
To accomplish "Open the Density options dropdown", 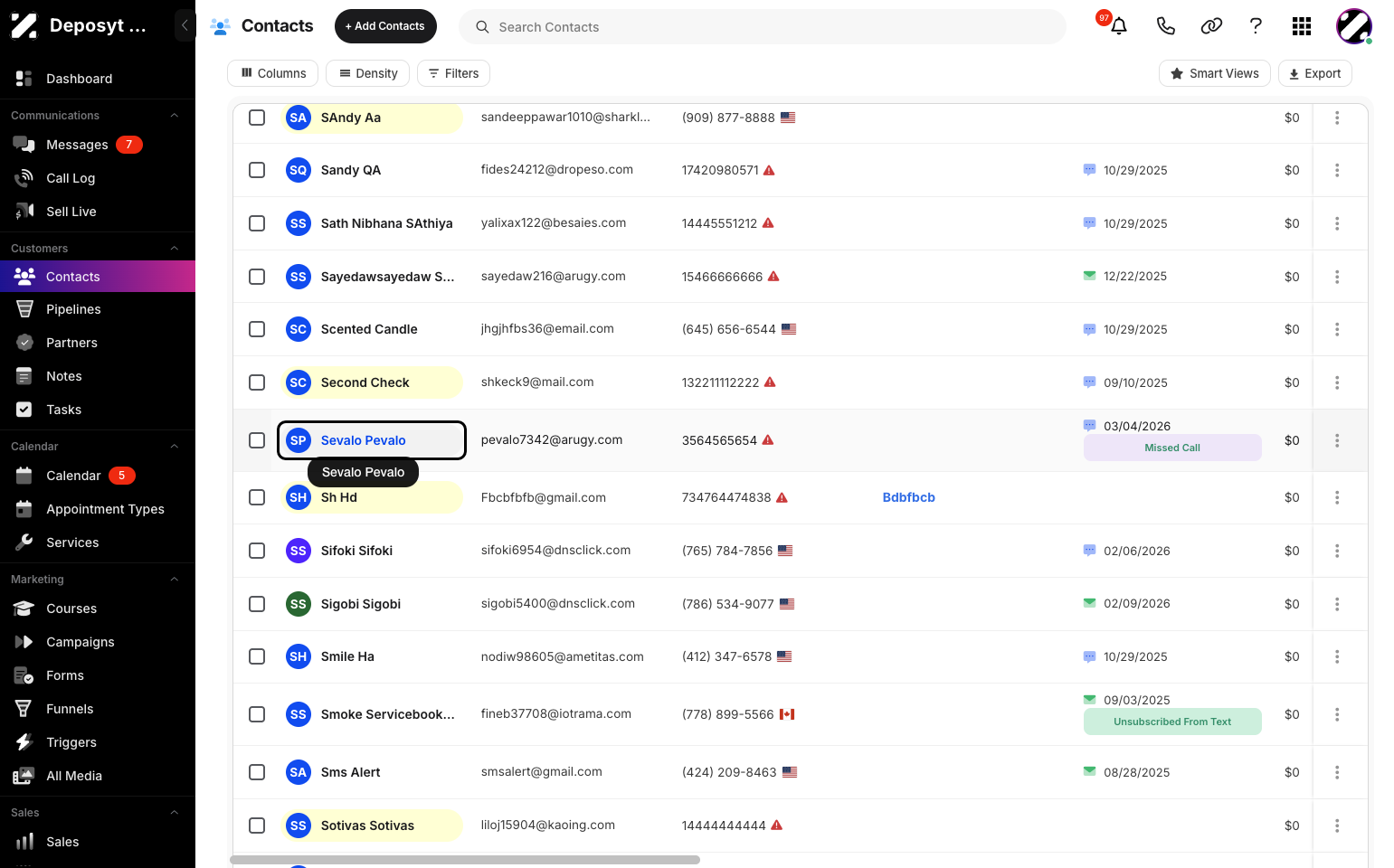I will [x=368, y=73].
